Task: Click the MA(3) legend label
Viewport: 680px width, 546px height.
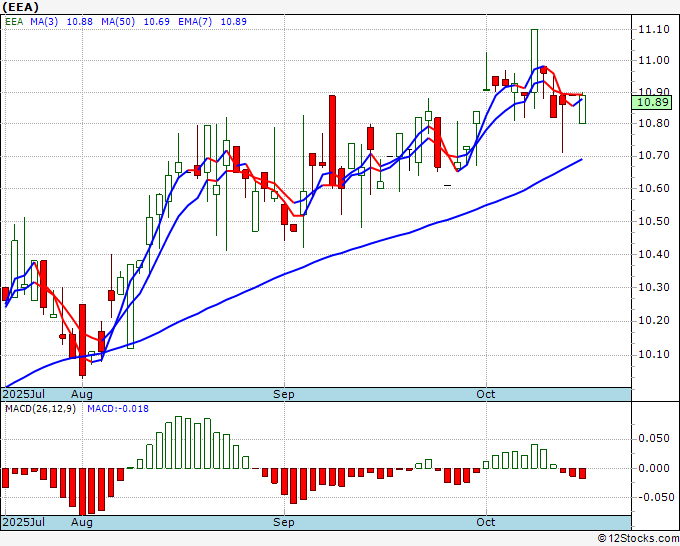Action: tap(44, 22)
